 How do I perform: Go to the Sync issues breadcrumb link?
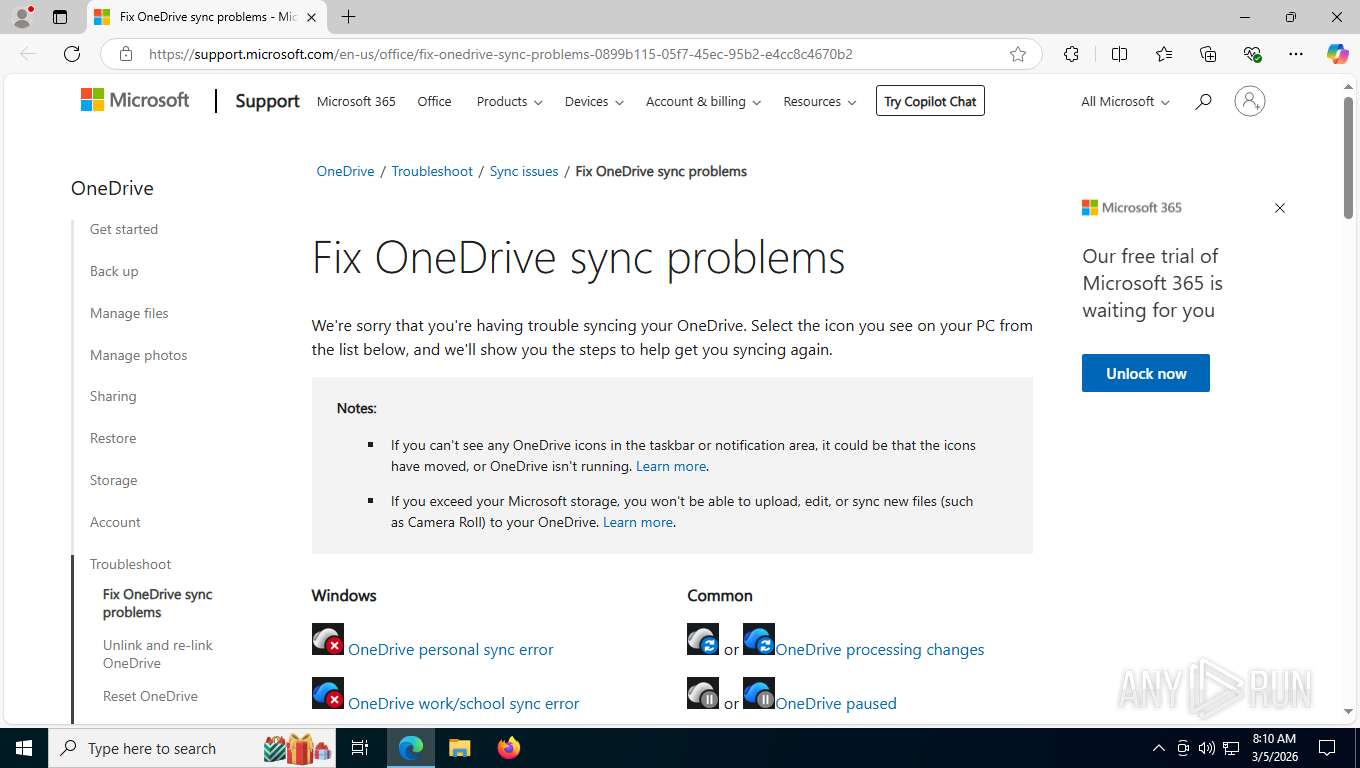[524, 171]
